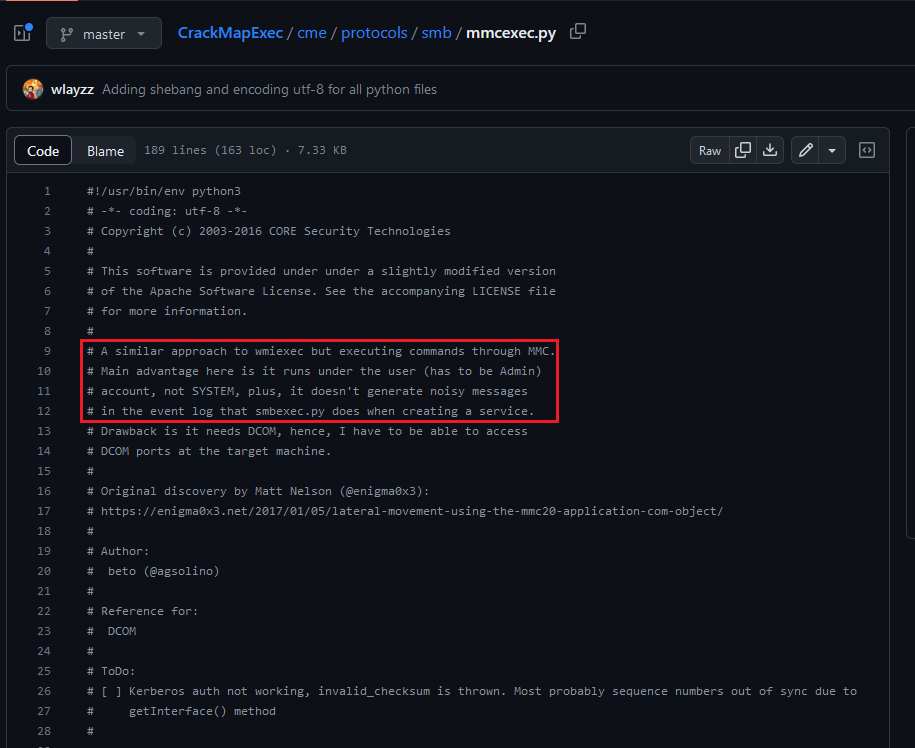The image size is (915, 748).
Task: Copy the file path next to mmcexec.py
Action: [x=578, y=31]
